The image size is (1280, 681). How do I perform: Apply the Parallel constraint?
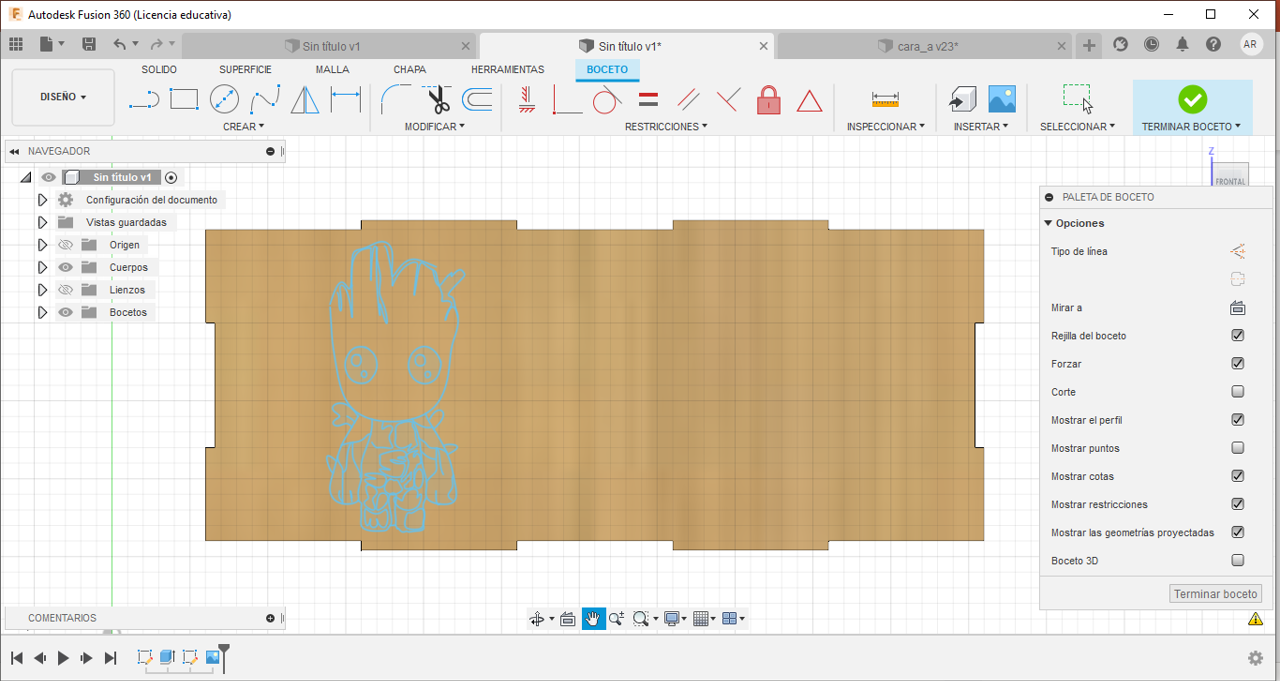pos(688,99)
